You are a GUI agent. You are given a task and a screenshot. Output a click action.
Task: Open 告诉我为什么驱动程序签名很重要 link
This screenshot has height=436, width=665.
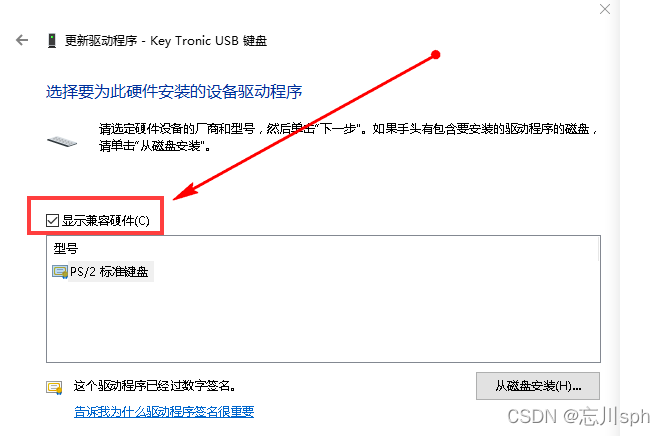(164, 411)
